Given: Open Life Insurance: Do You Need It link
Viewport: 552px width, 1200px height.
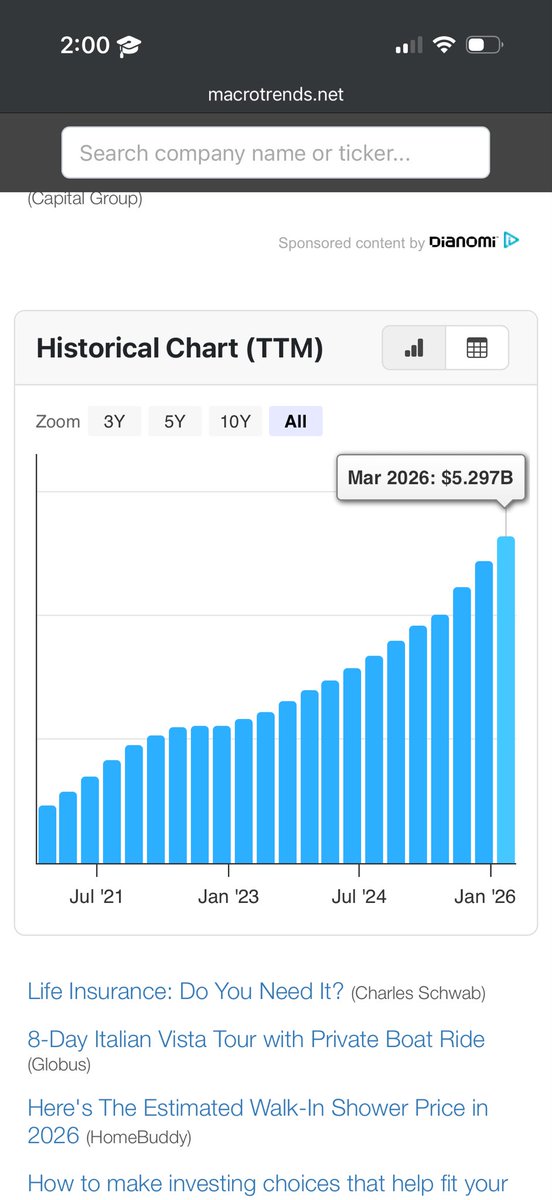Looking at the screenshot, I should (186, 991).
